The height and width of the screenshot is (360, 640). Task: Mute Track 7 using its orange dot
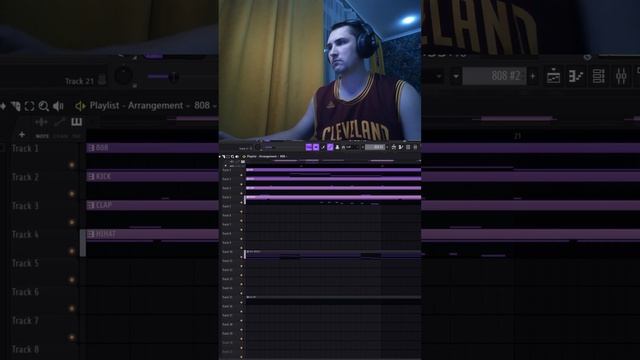(72, 337)
